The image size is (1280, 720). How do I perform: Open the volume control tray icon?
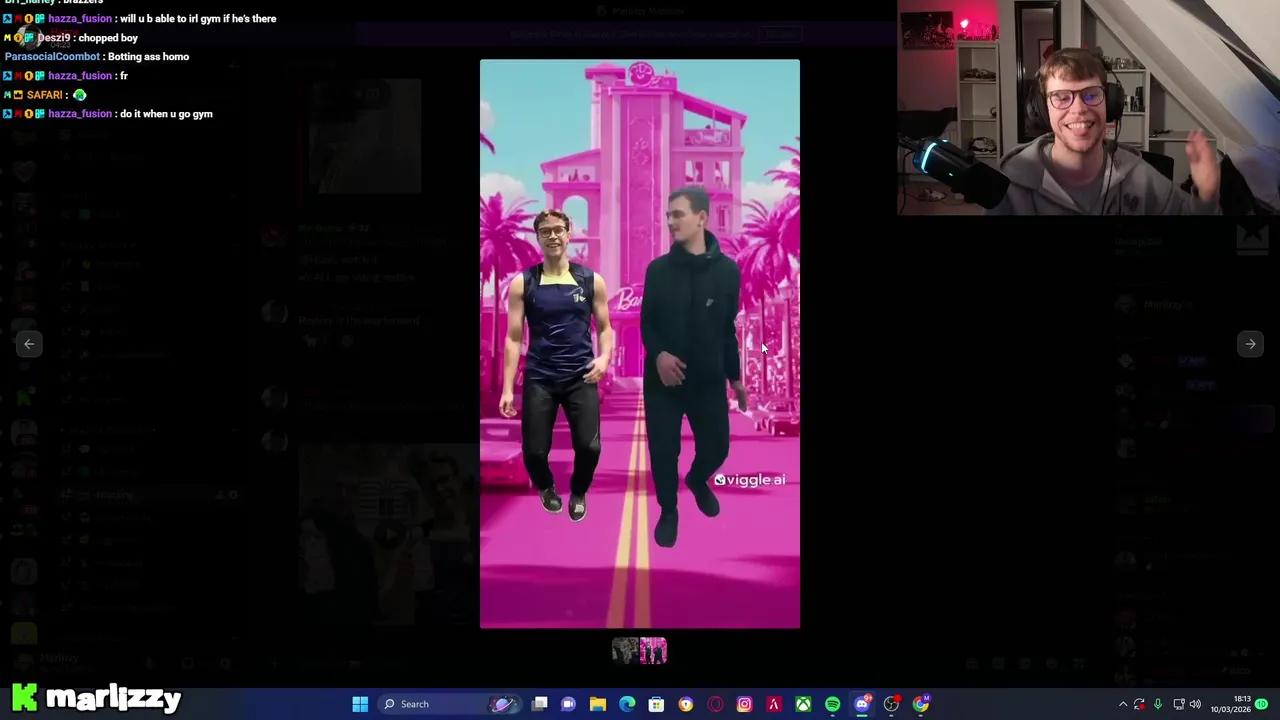(x=1195, y=705)
